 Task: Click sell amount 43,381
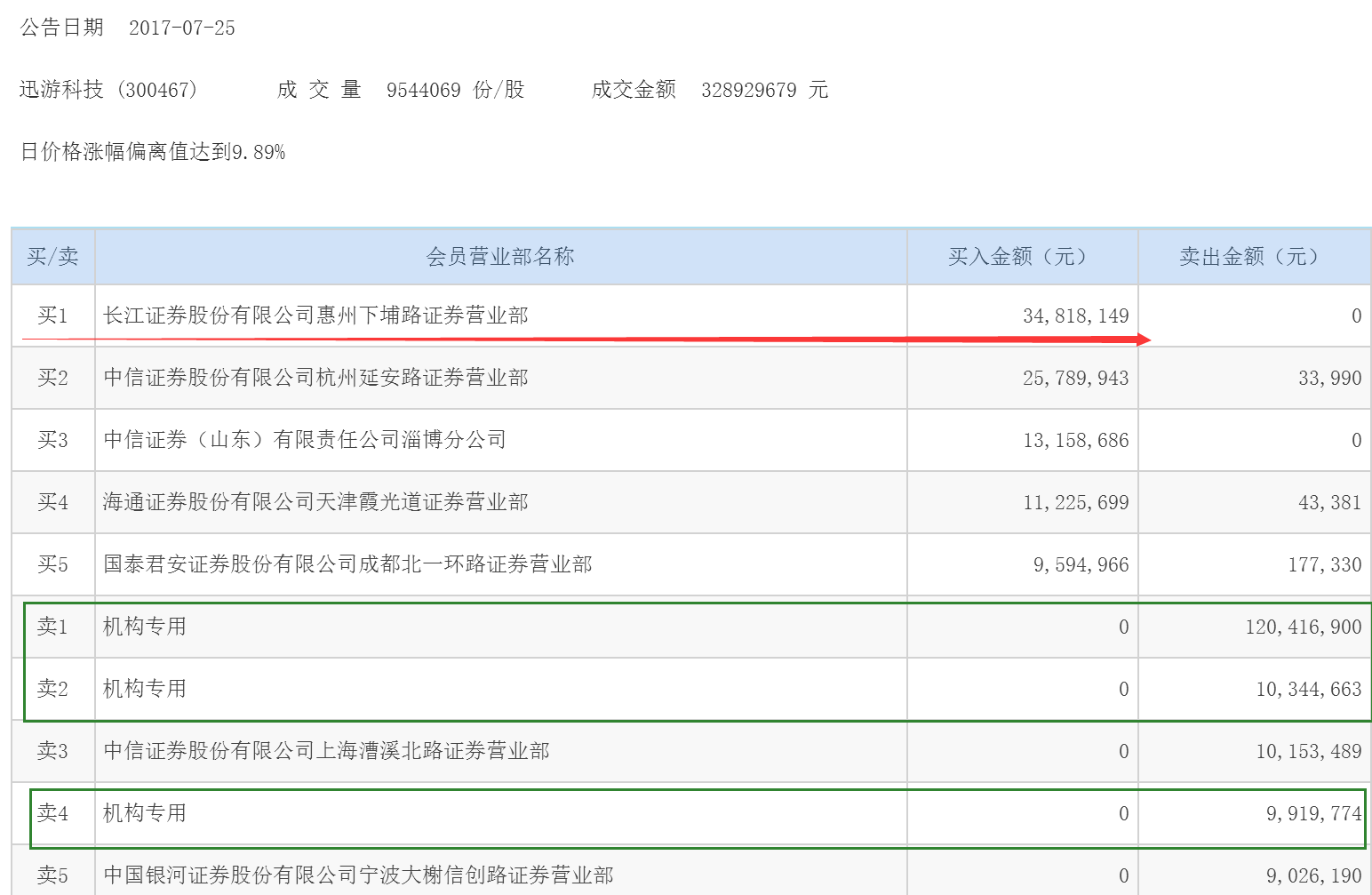click(x=1330, y=502)
